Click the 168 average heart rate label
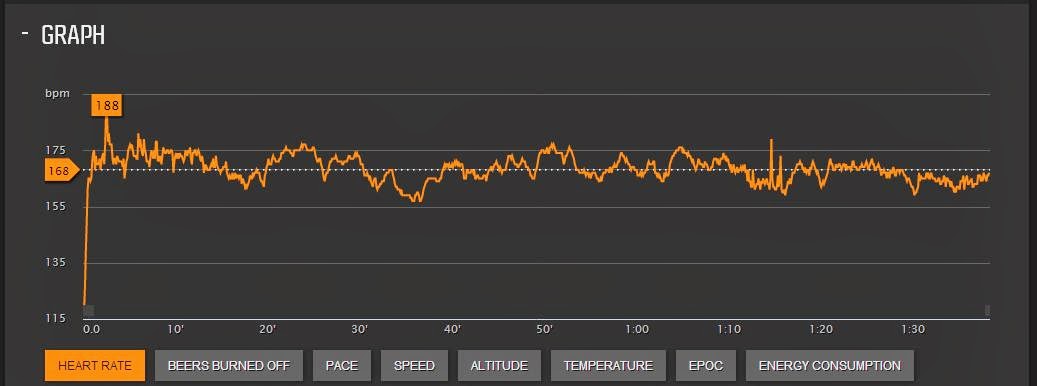 (x=61, y=171)
